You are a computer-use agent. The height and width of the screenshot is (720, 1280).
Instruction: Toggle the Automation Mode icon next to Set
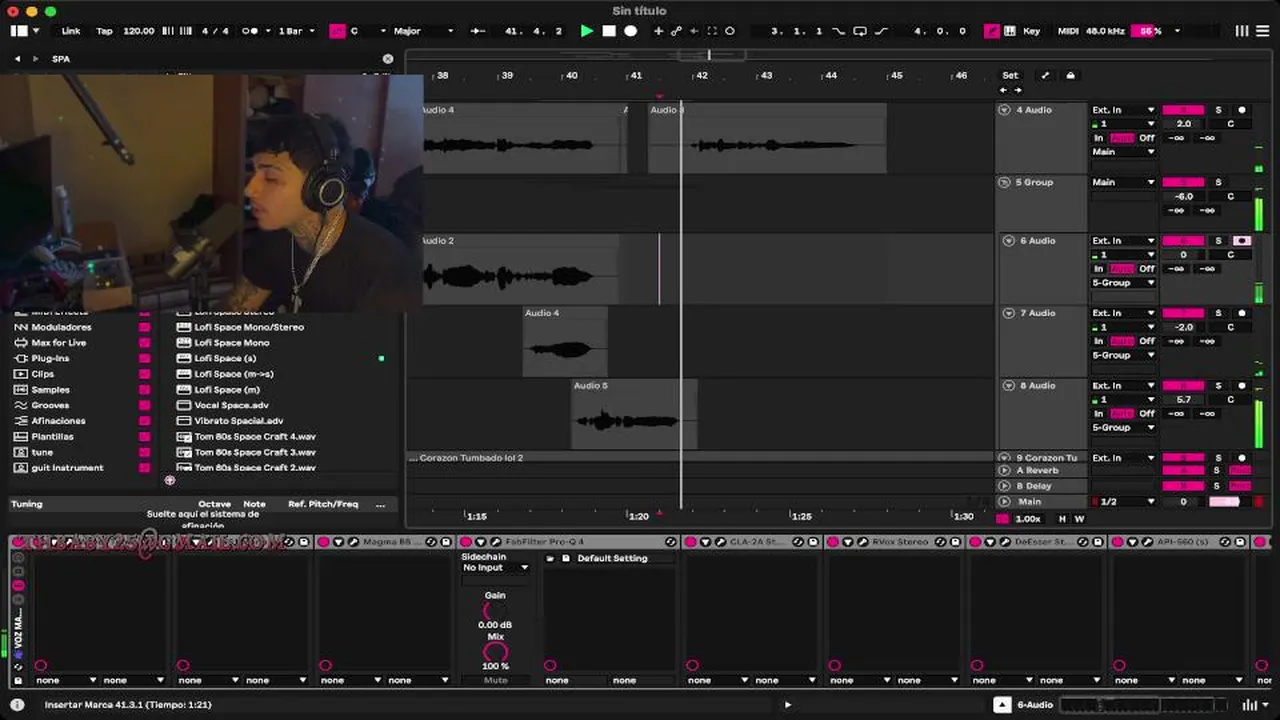coord(1045,75)
